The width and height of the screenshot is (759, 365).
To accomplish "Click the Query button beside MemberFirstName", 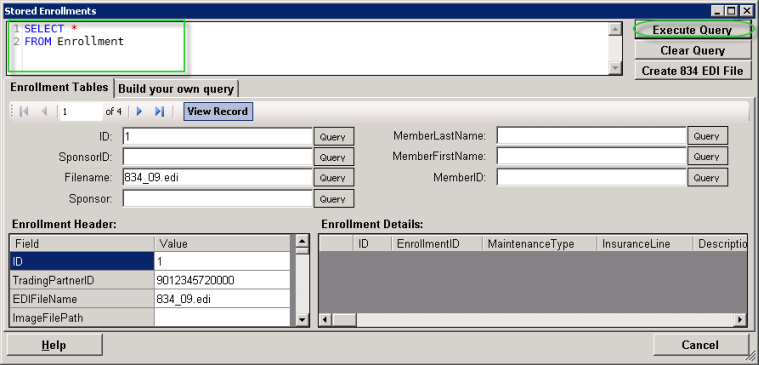I will (707, 156).
